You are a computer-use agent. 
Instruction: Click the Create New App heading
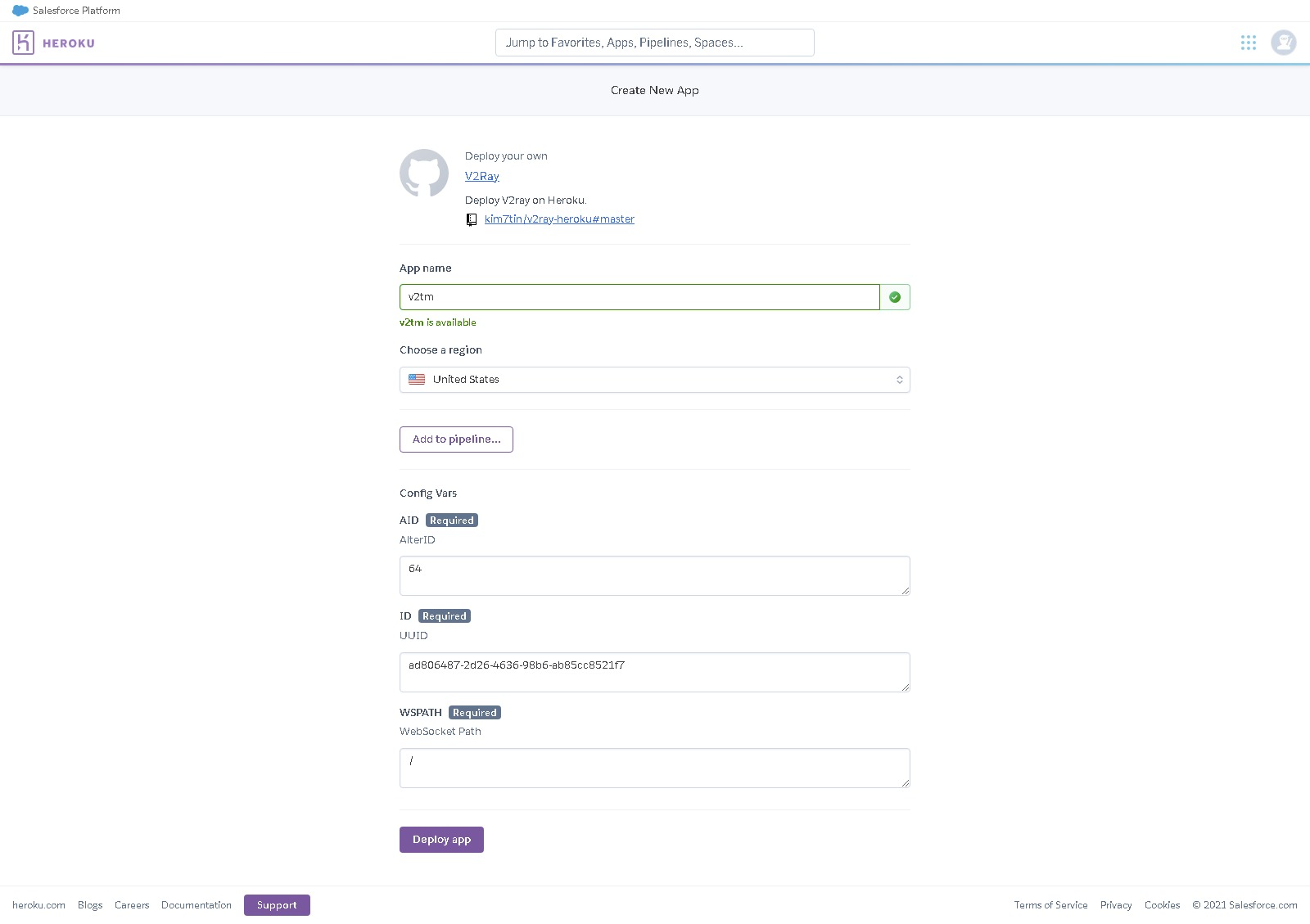coord(655,90)
